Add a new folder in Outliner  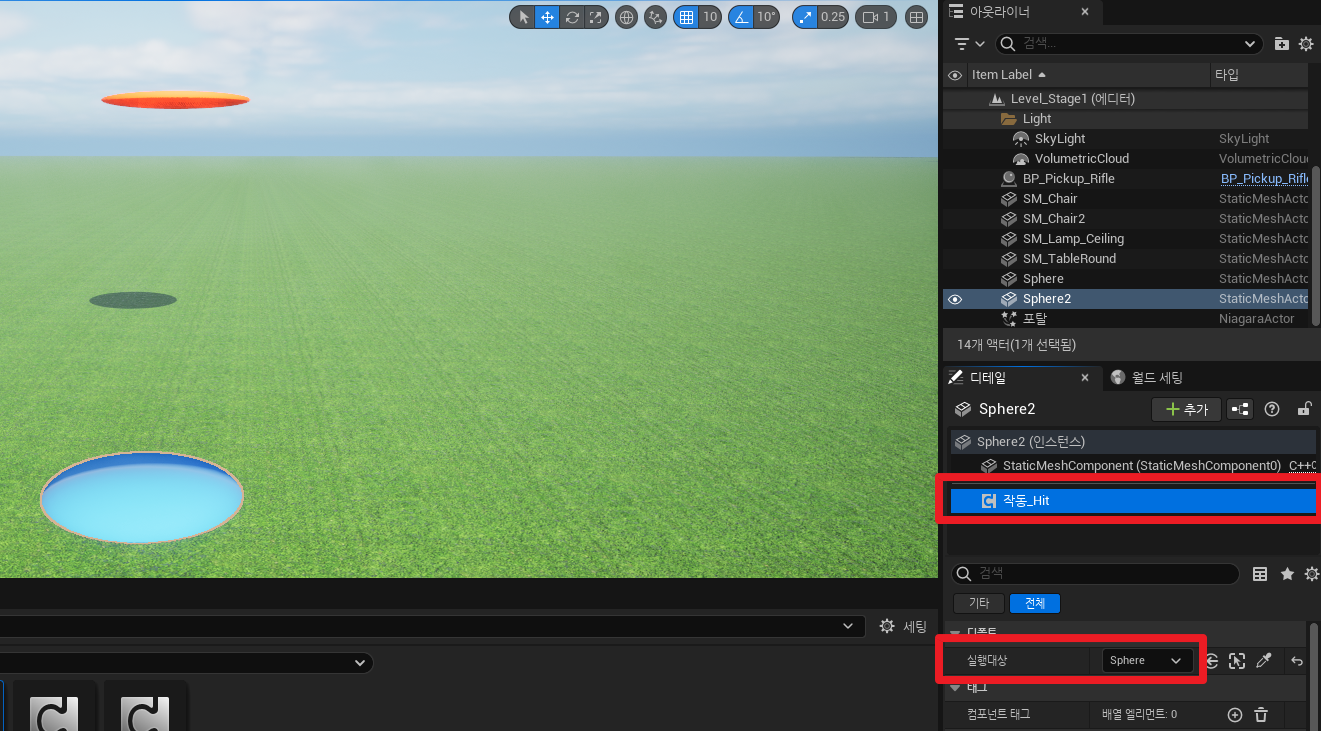coord(1282,44)
